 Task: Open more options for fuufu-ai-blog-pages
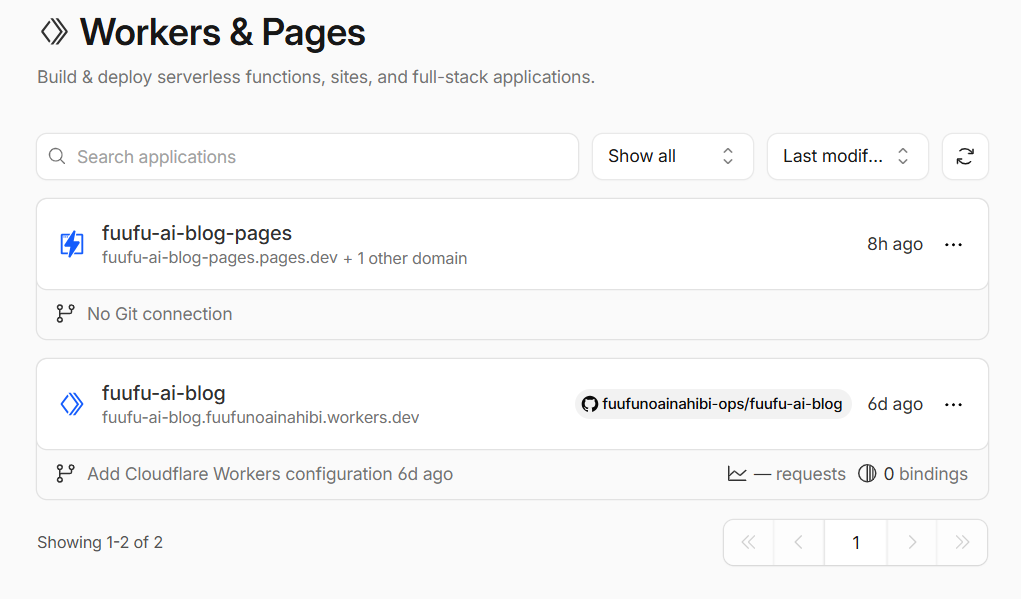(953, 245)
